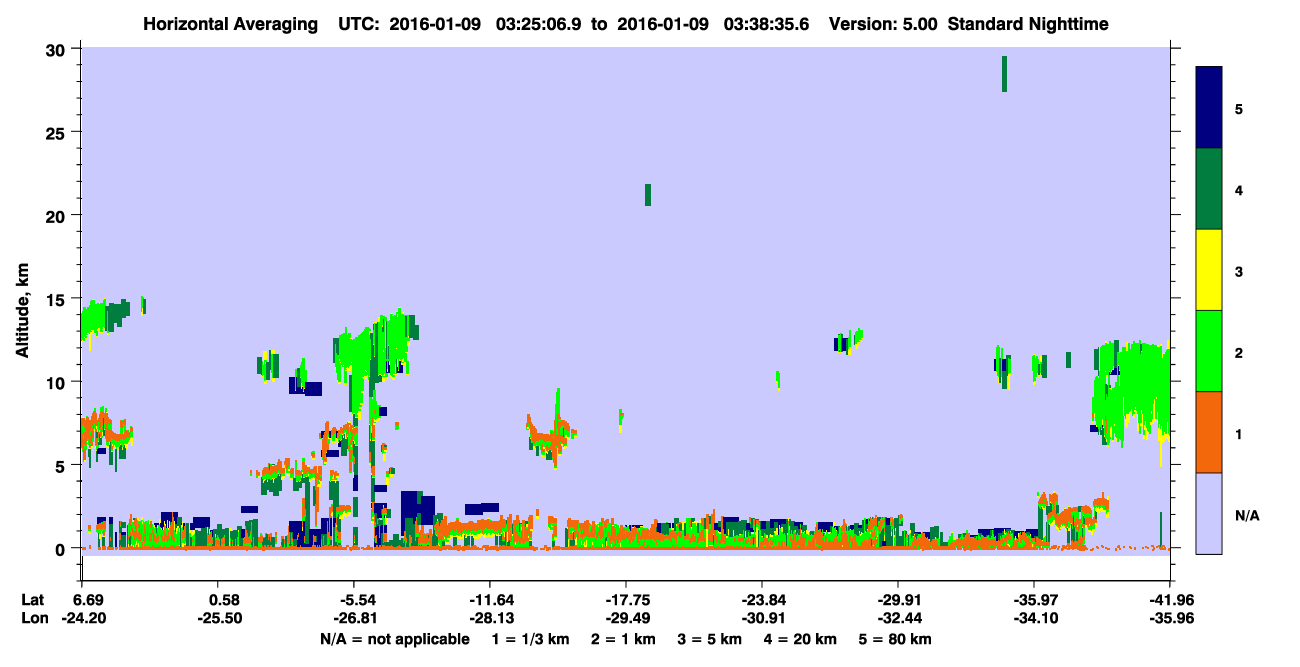Click the latitude value -23.84
The height and width of the screenshot is (667, 1300).
point(762,600)
